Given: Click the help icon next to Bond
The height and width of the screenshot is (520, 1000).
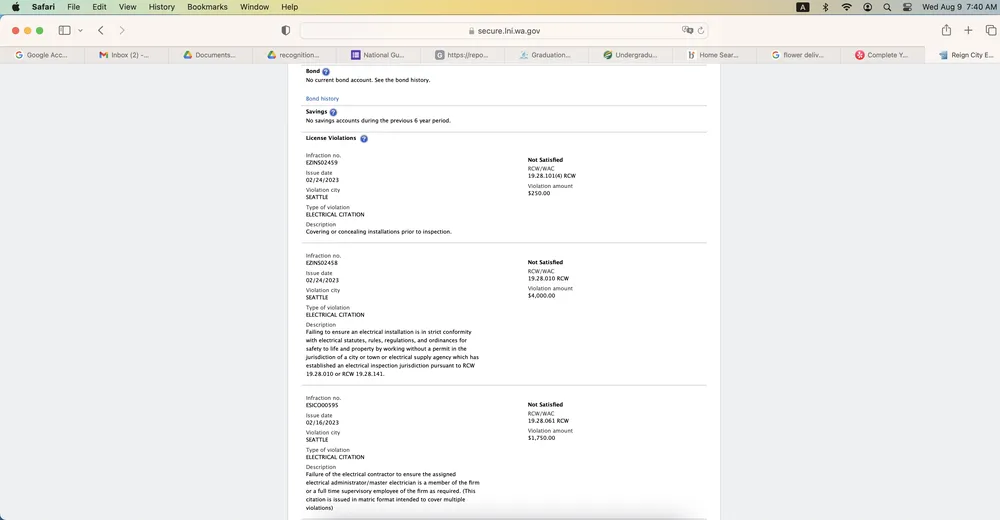Looking at the screenshot, I should [326, 72].
